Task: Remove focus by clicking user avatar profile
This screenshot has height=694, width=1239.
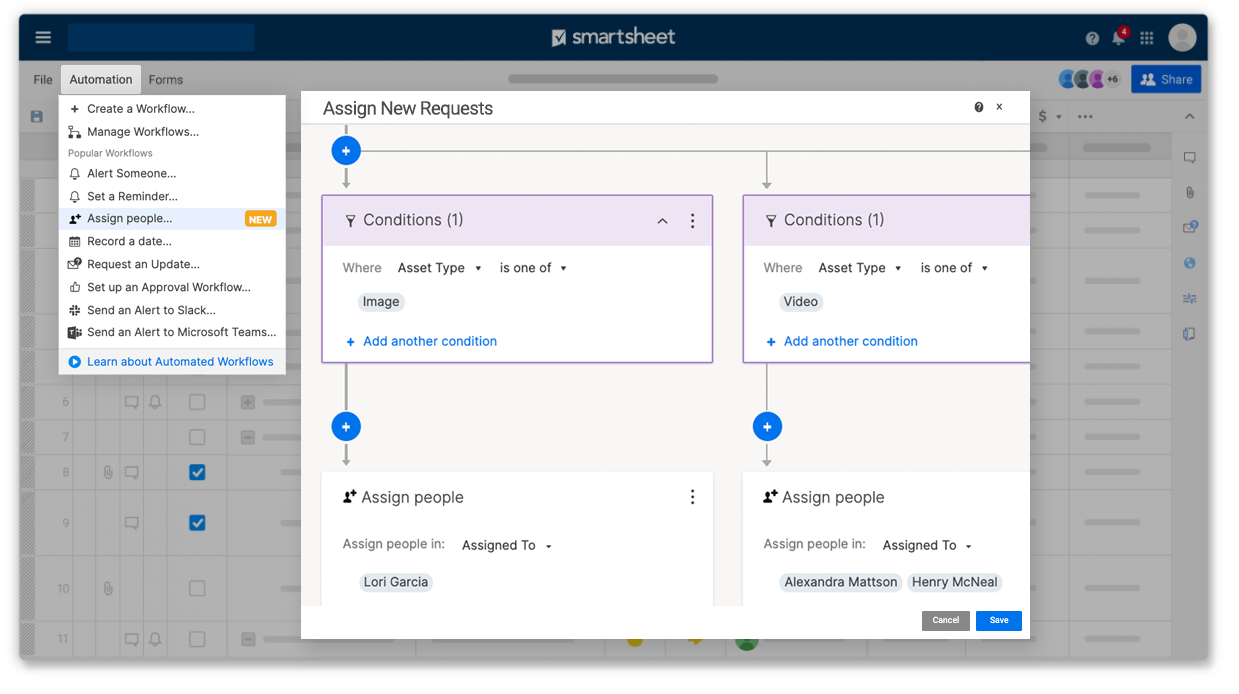Action: pos(1182,38)
